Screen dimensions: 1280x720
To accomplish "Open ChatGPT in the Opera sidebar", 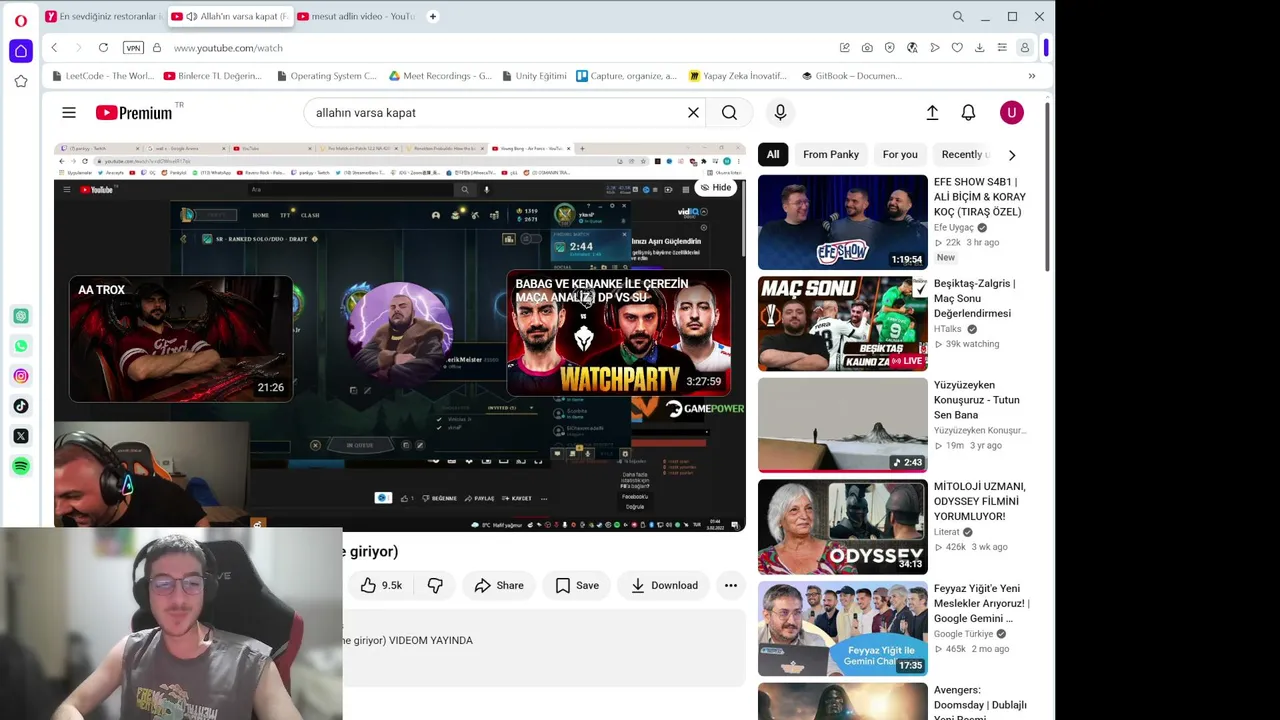I will coord(21,316).
